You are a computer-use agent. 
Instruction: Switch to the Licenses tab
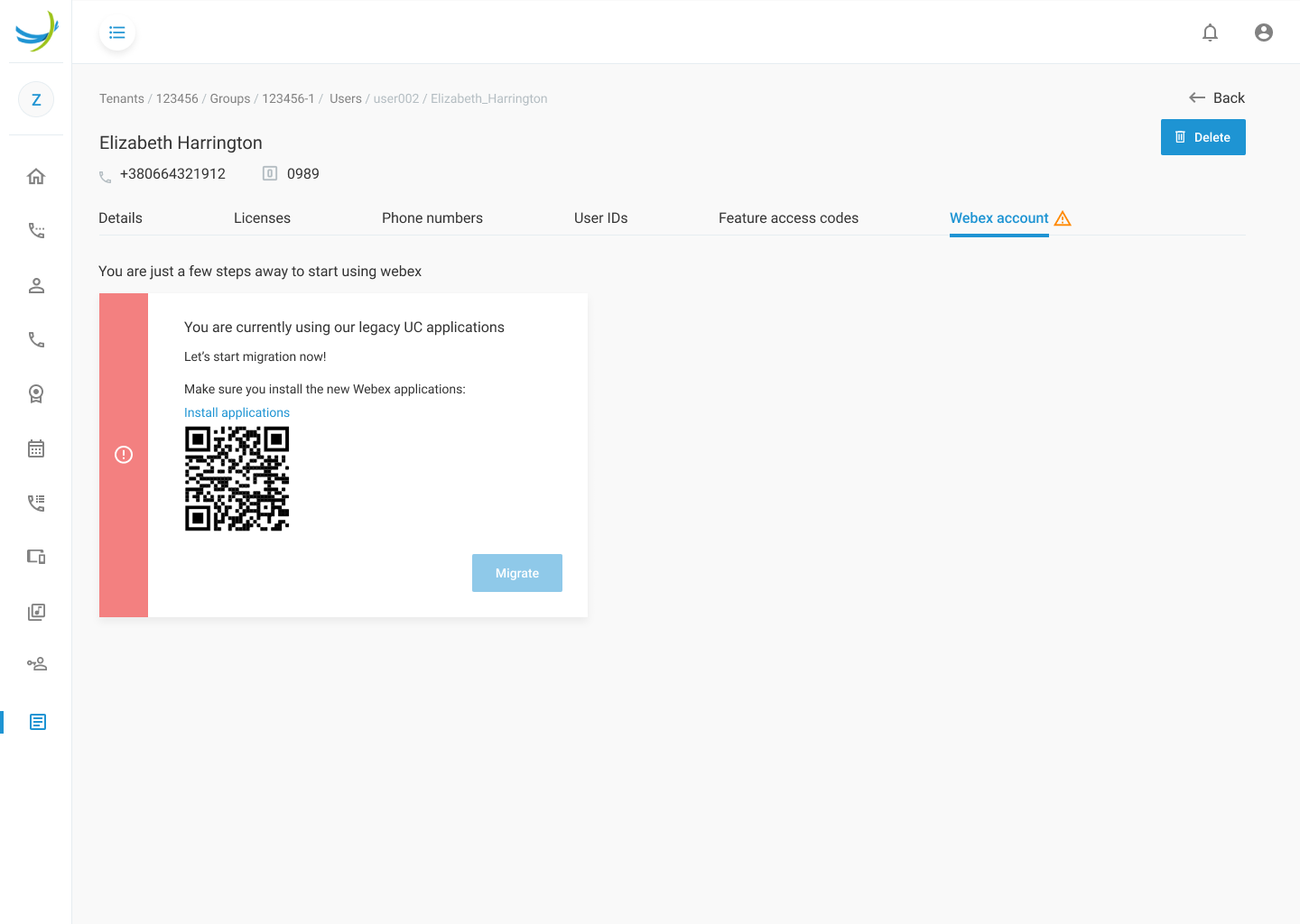tap(262, 218)
